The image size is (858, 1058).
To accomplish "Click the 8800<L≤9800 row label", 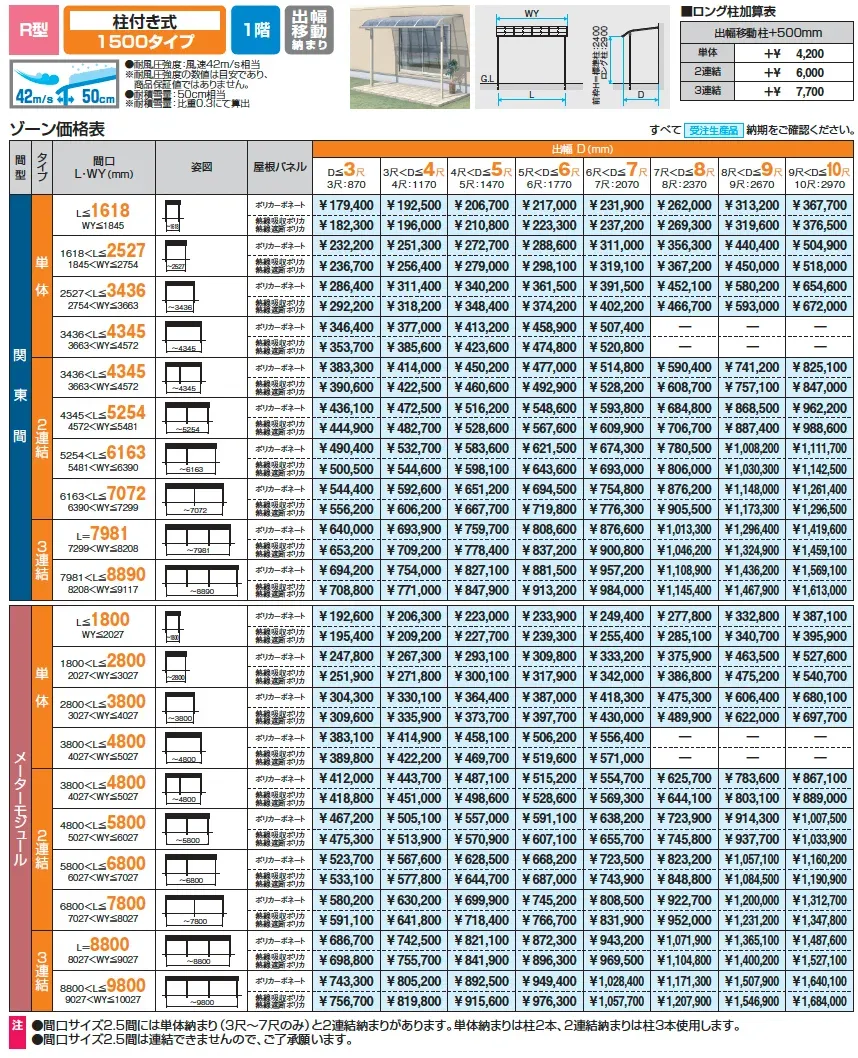I will pyautogui.click(x=103, y=991).
